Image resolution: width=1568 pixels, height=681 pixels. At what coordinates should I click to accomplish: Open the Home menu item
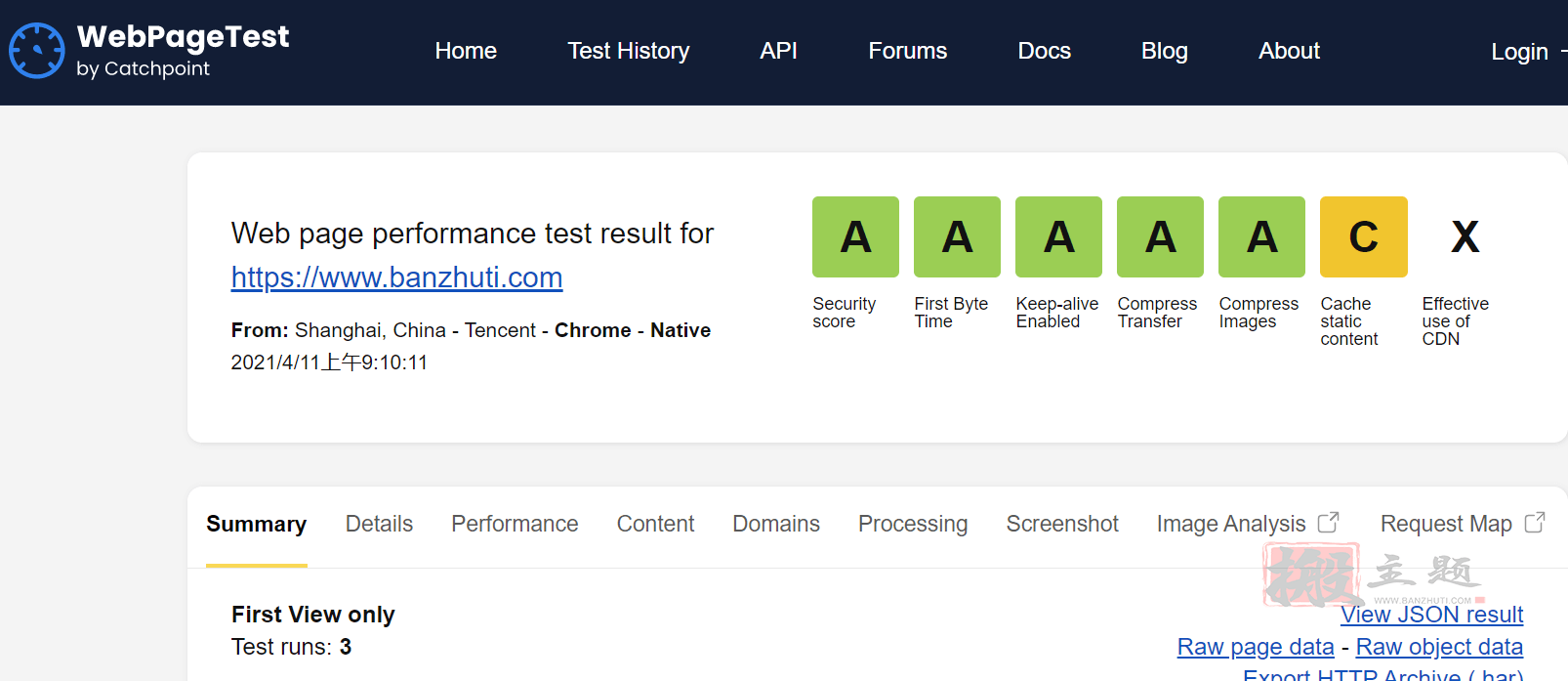[466, 51]
